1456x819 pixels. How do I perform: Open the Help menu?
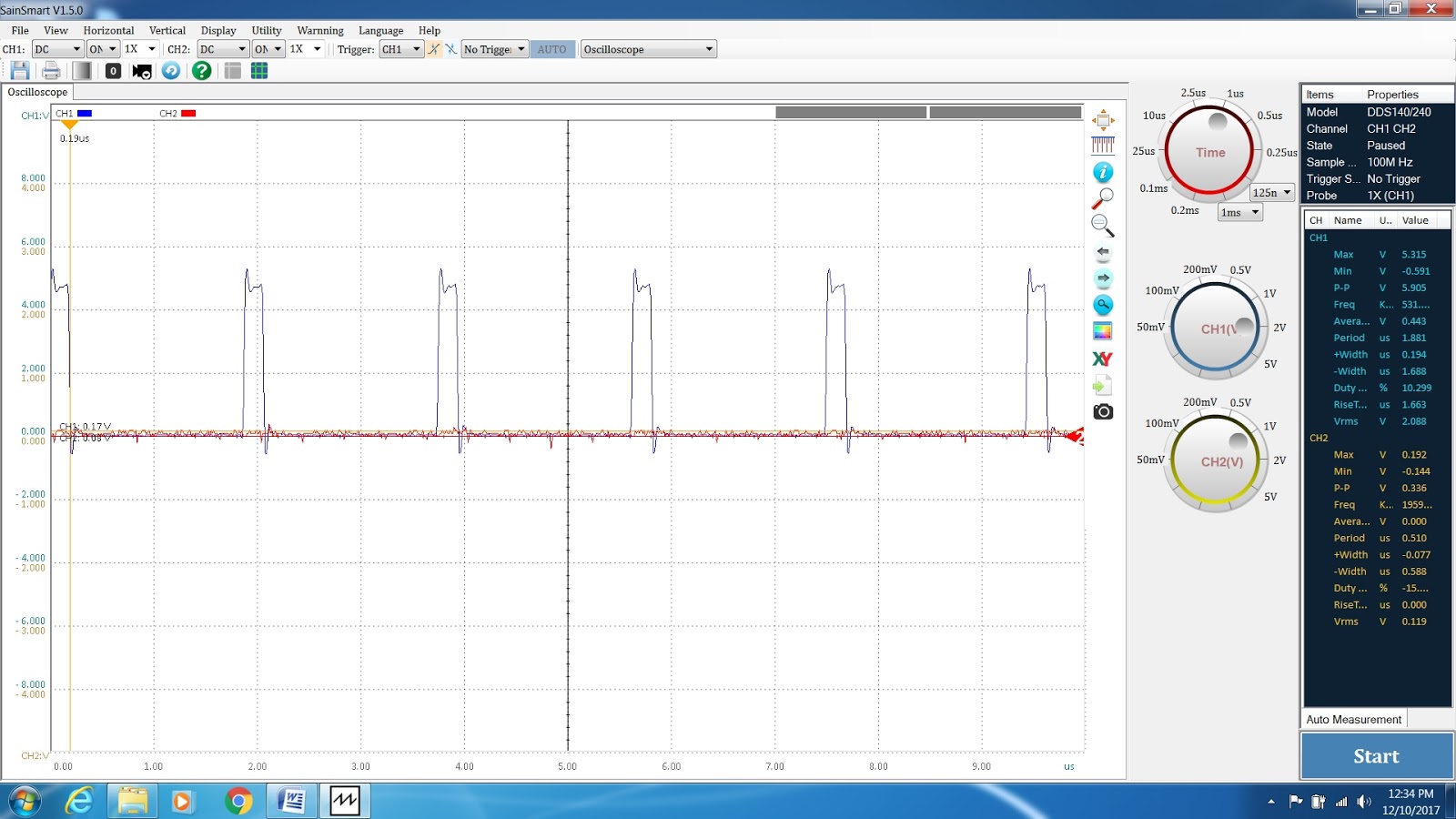(430, 30)
